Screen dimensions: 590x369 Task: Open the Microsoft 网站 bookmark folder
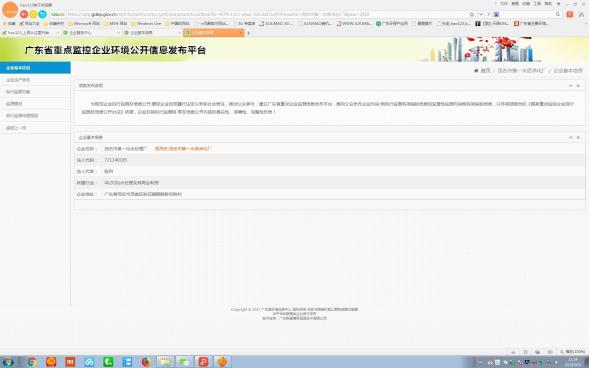(x=84, y=23)
